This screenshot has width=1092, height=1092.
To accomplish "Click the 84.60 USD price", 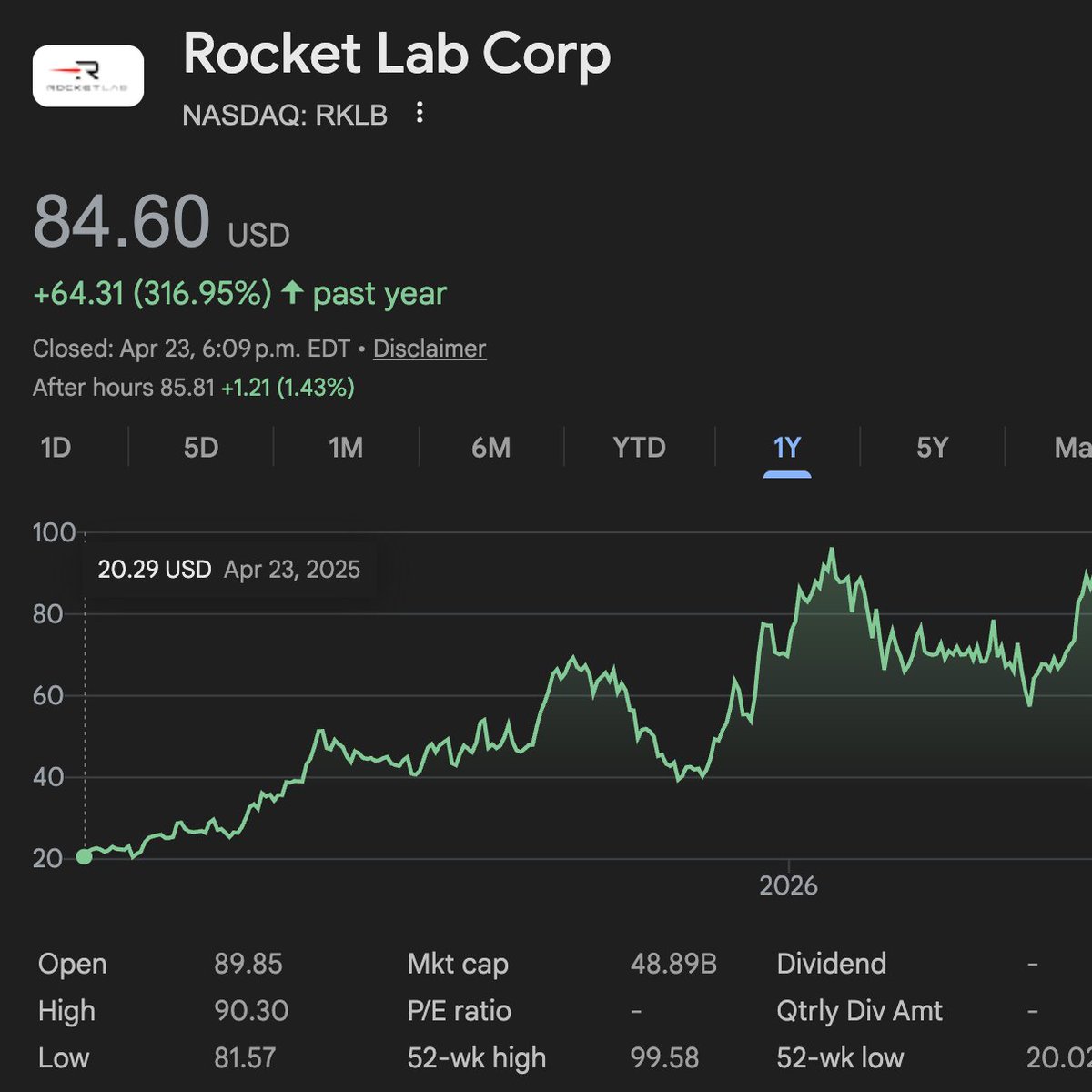I will click(x=161, y=223).
